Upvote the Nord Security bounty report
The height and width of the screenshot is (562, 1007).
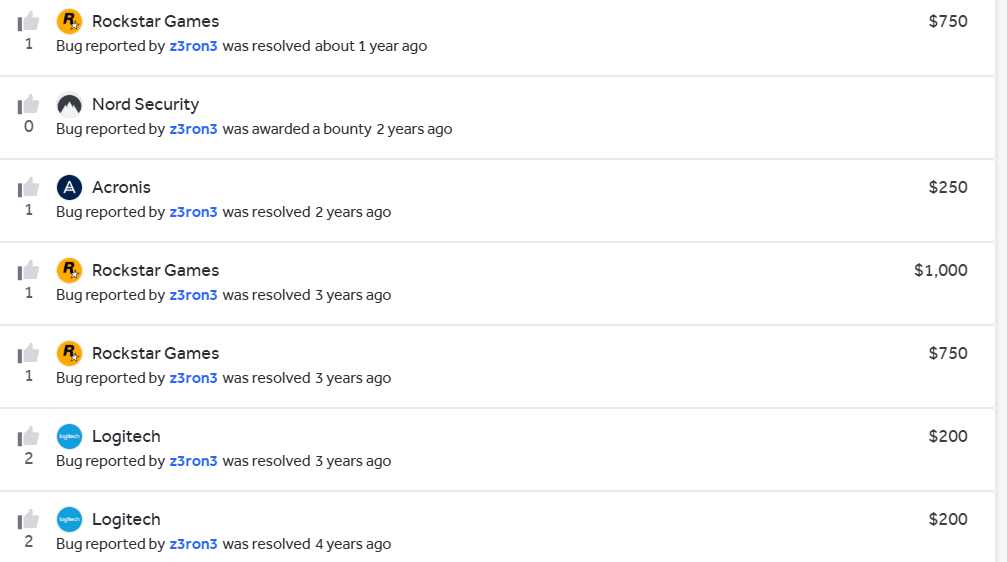click(28, 105)
